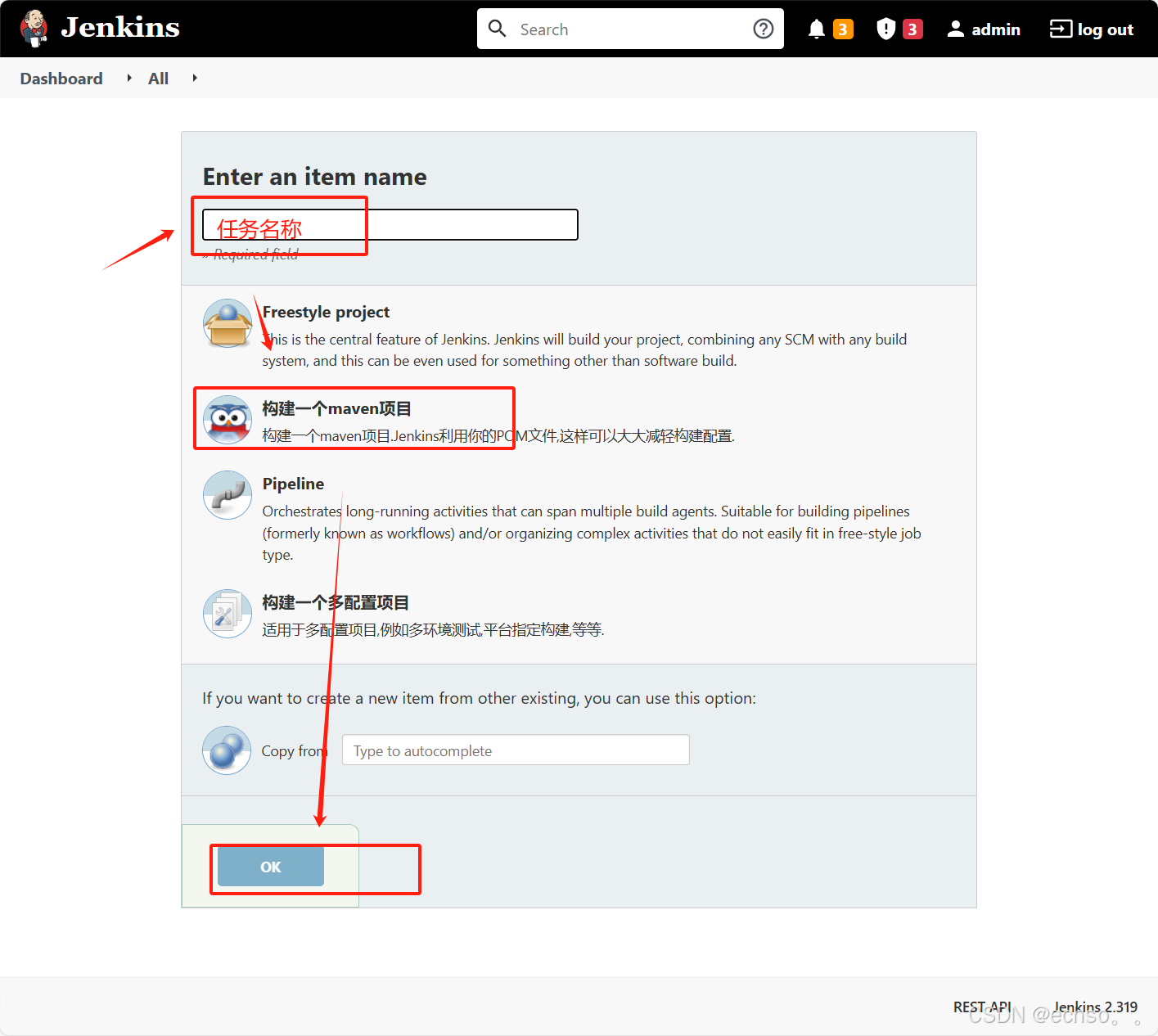Select the multi-configuration project tools icon
This screenshot has height=1036, width=1158.
[x=228, y=614]
